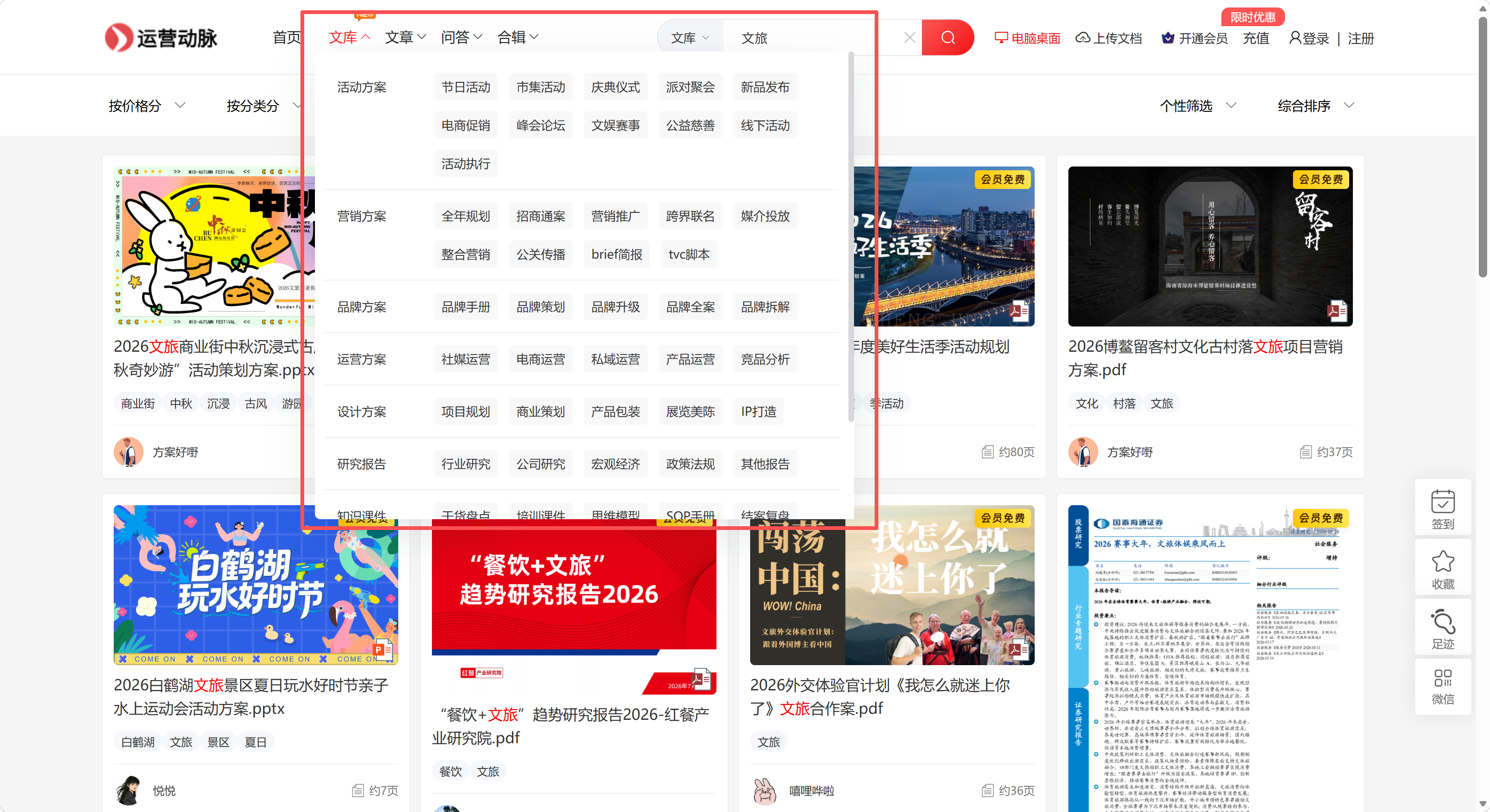Click the 注册 link

[x=1360, y=38]
